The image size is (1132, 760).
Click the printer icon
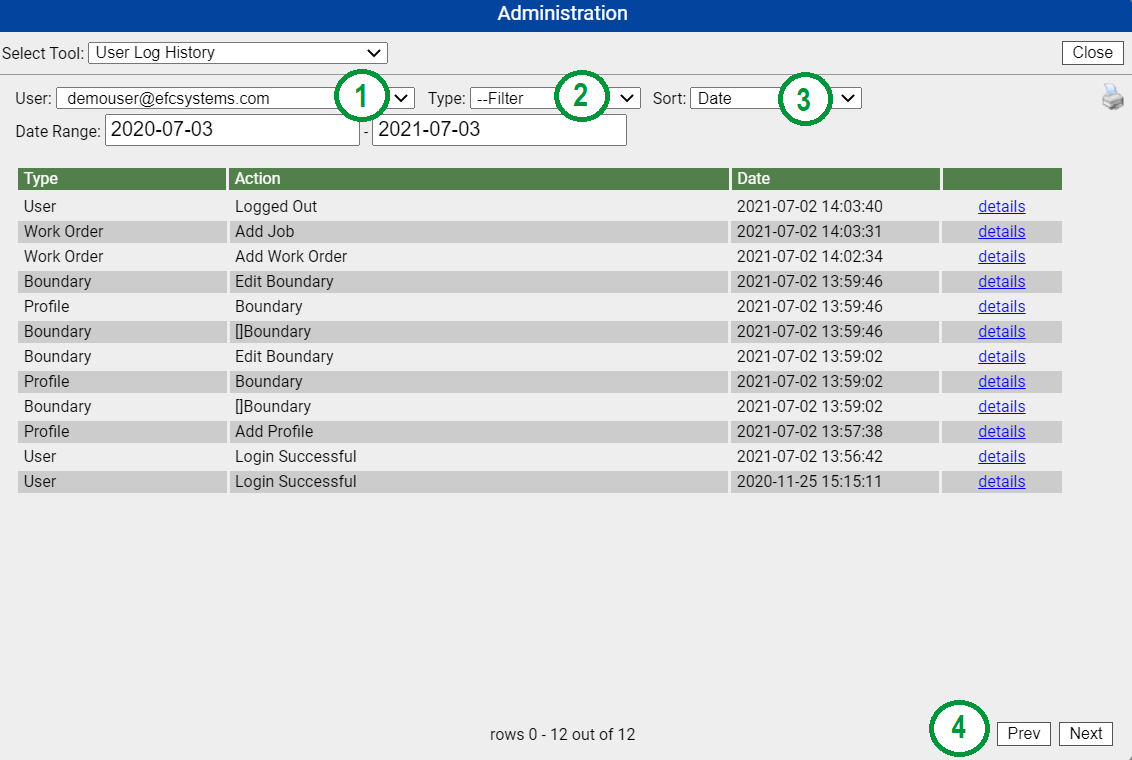[x=1113, y=97]
